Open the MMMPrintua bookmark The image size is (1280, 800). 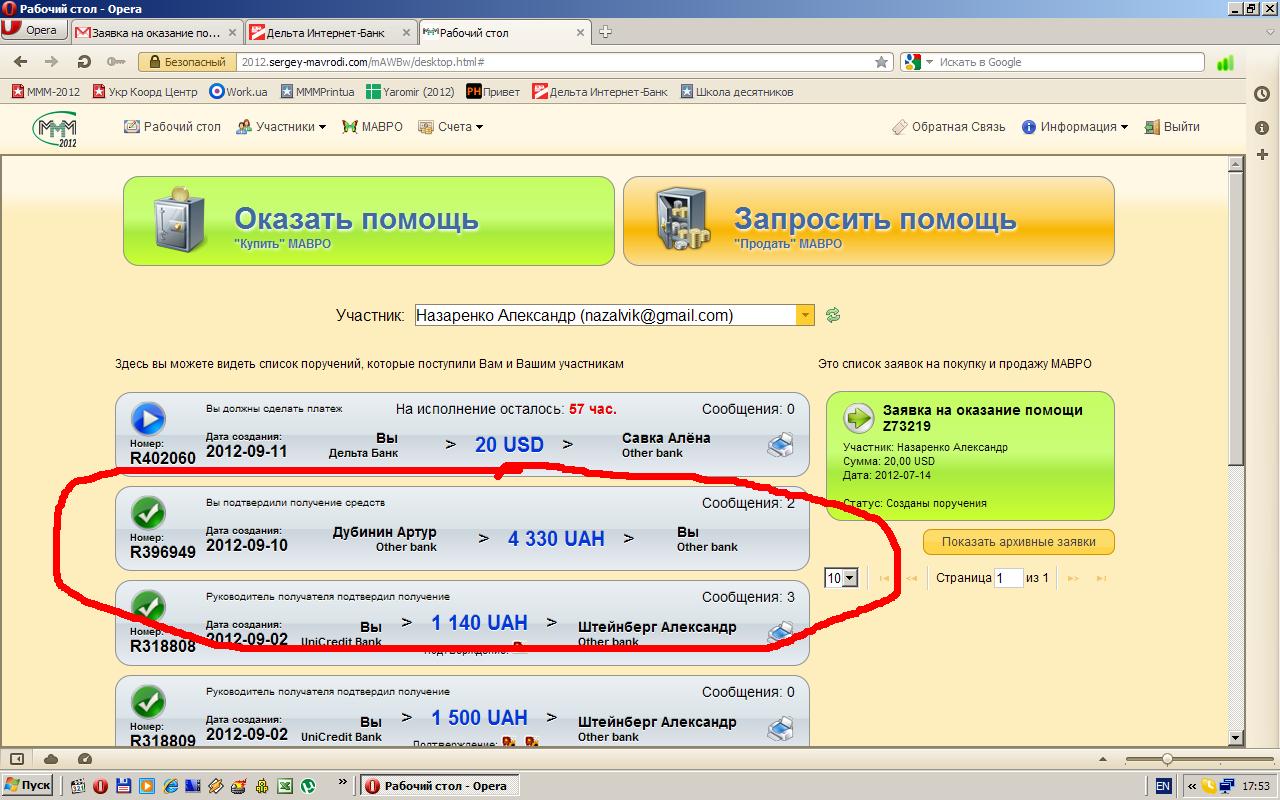317,92
